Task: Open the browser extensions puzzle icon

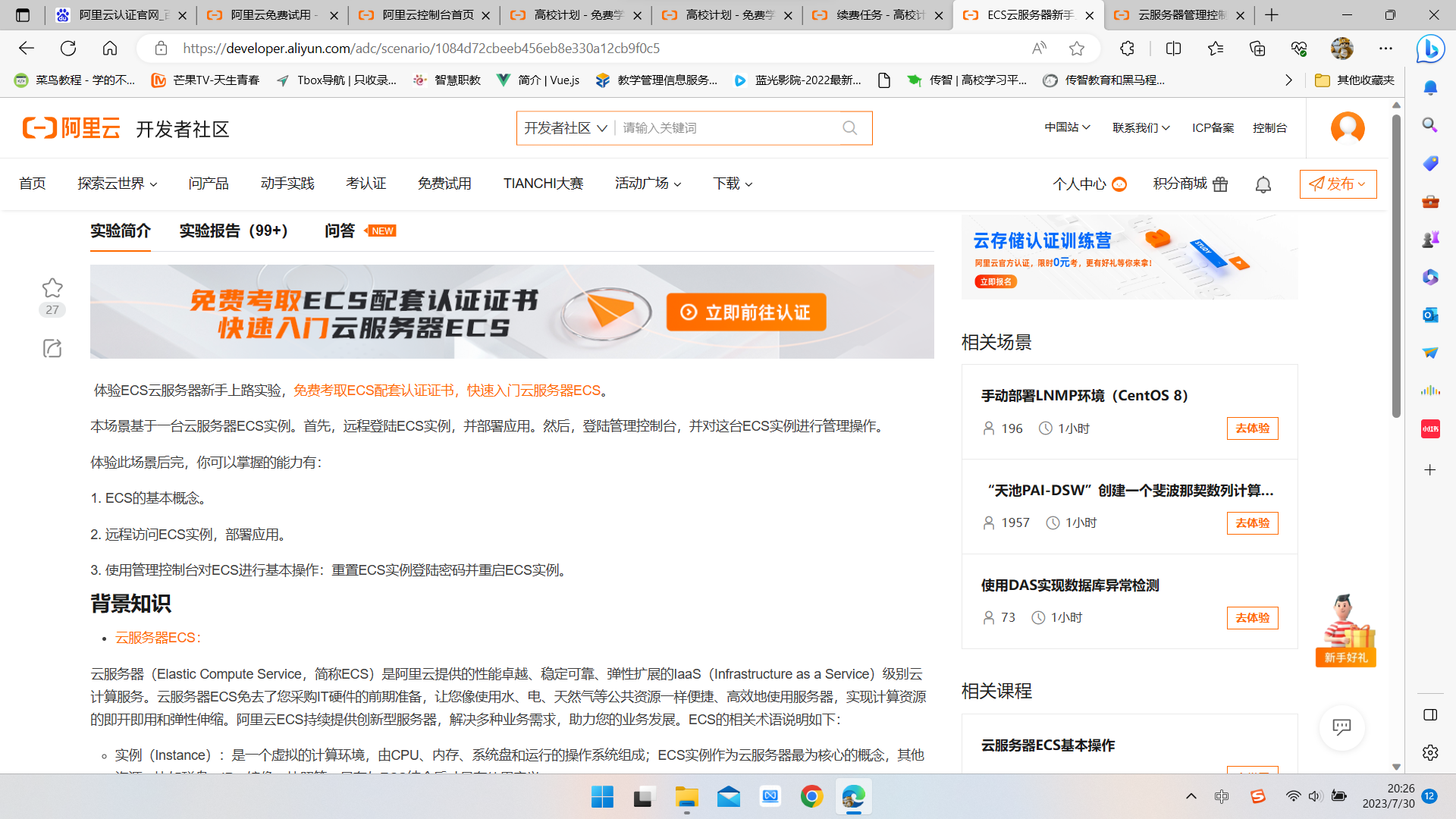Action: point(1127,49)
